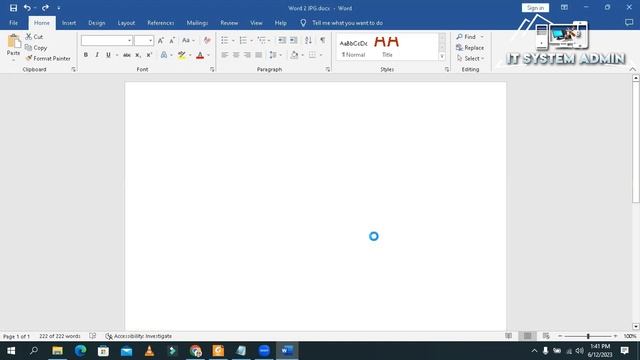
Task: Open line spacing options
Action: click(276, 55)
